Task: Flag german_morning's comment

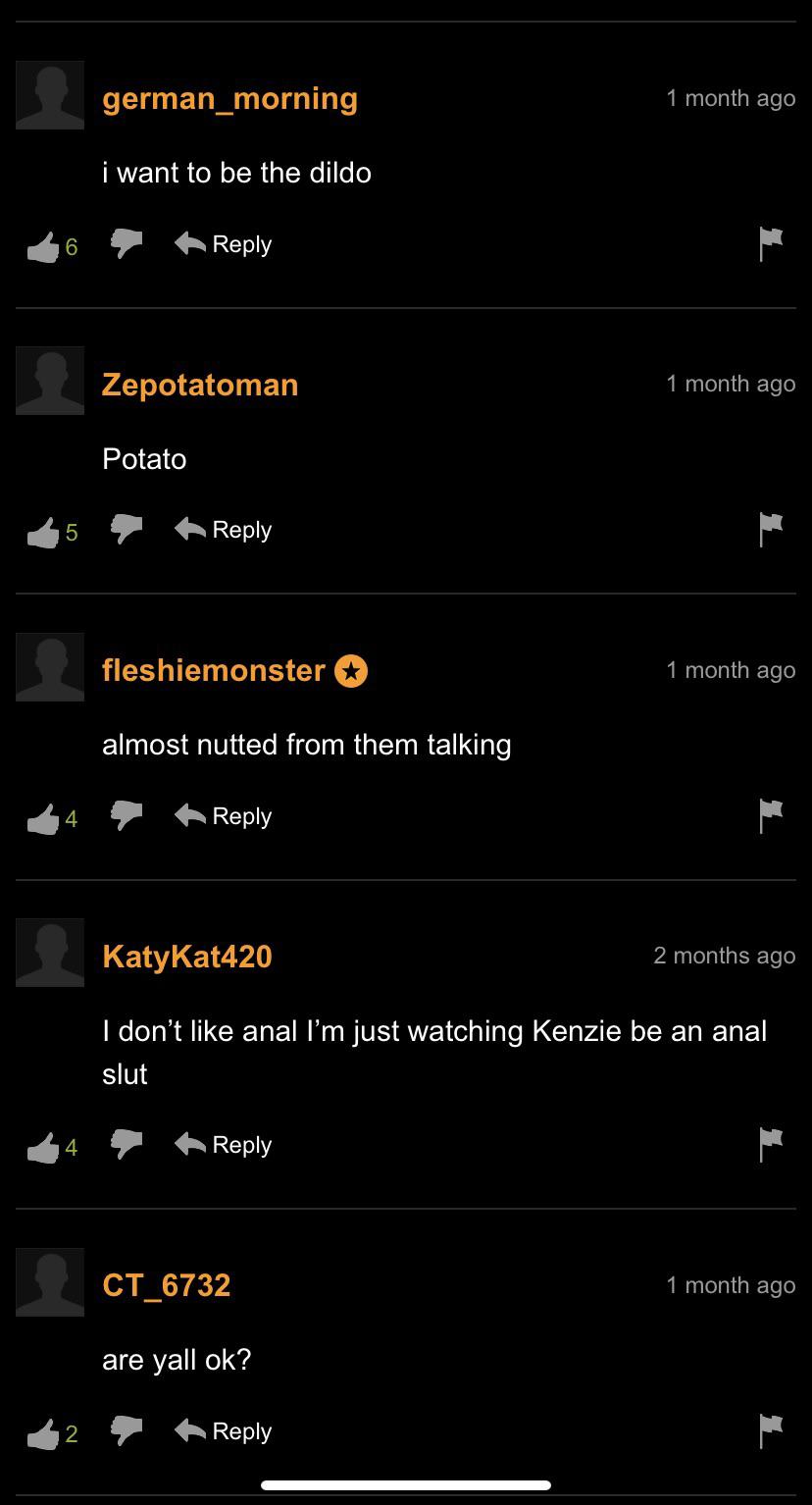Action: [771, 244]
